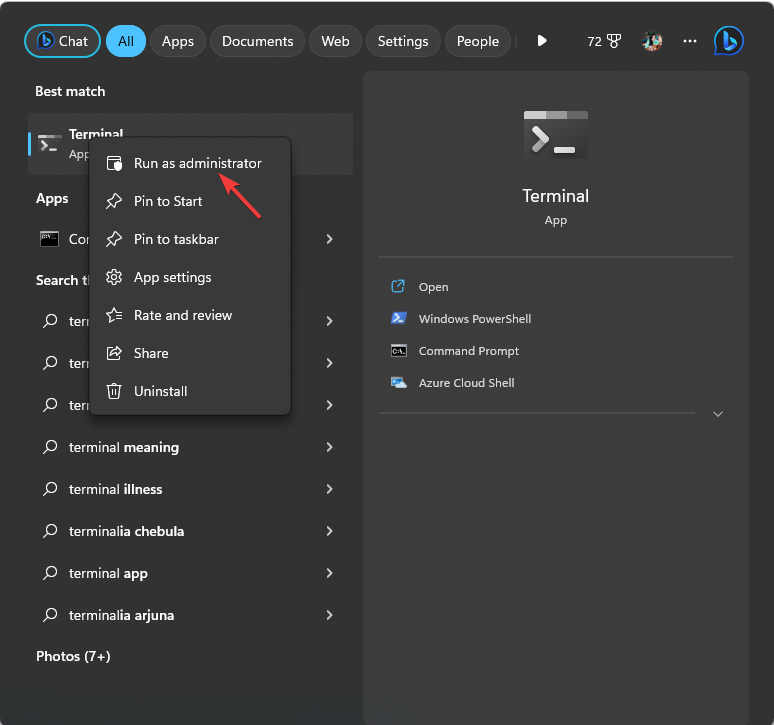Select the 'terminal illness' search suggestion
Screen dimensions: 774x725
click(x=115, y=489)
